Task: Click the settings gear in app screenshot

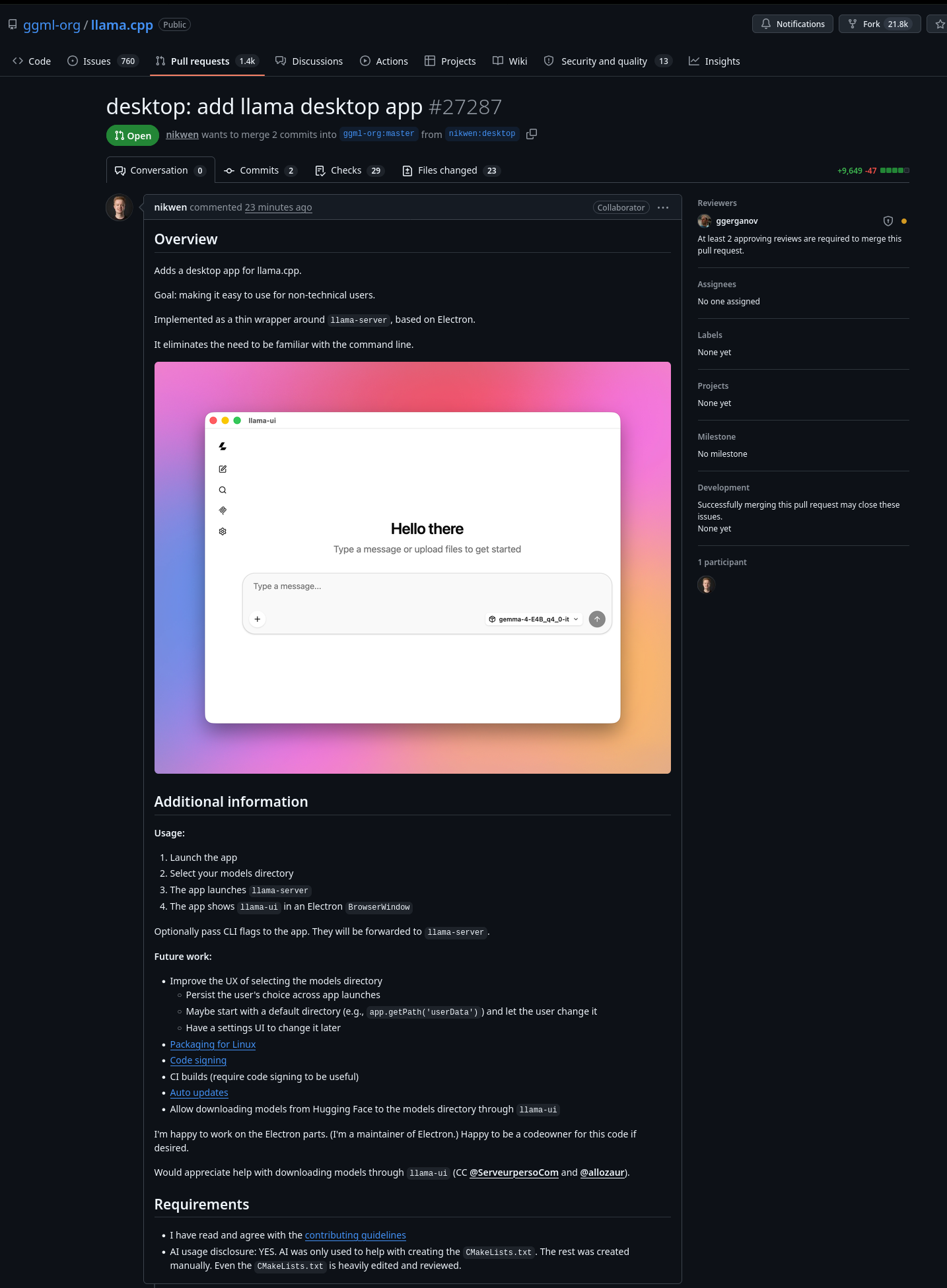Action: [223, 531]
